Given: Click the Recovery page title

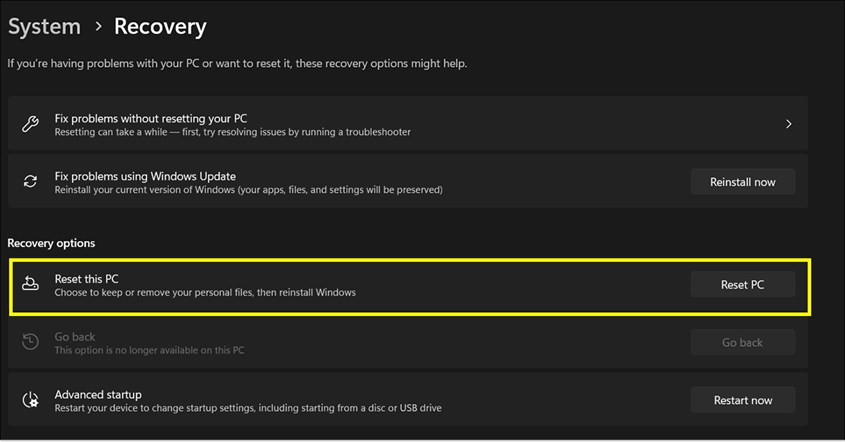Looking at the screenshot, I should pyautogui.click(x=160, y=27).
